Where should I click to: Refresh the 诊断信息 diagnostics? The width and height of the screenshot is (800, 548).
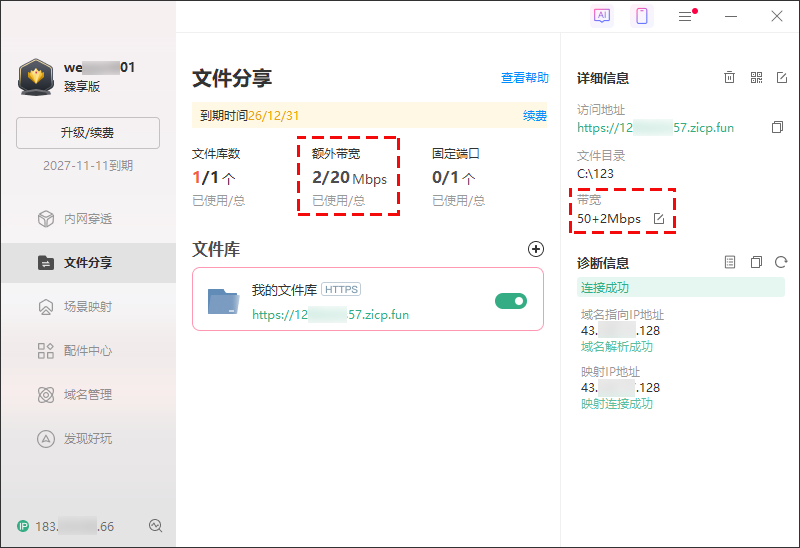click(x=781, y=263)
